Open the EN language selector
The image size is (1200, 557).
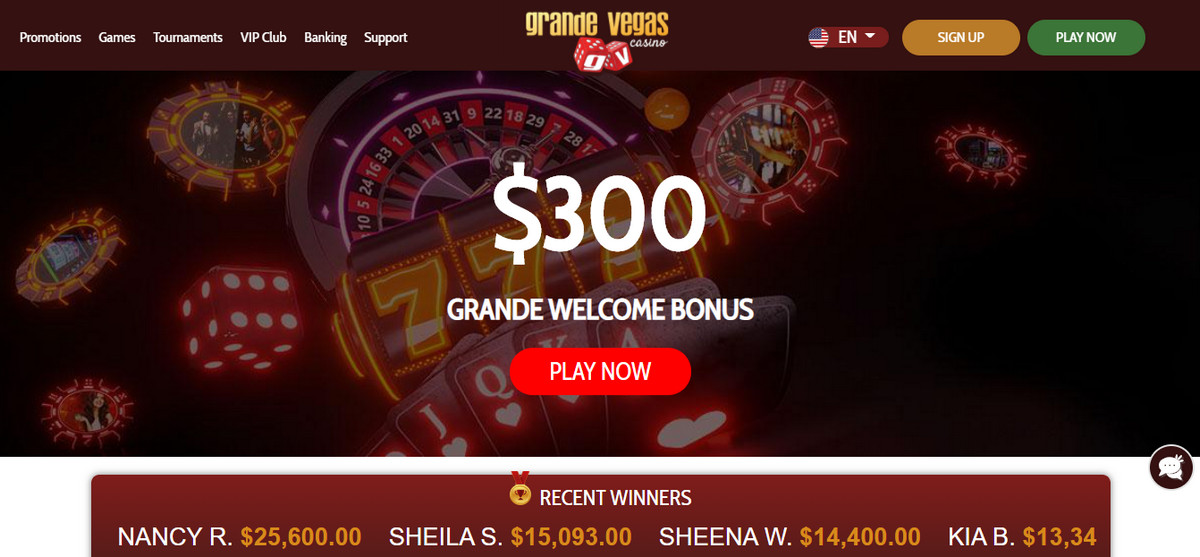click(848, 37)
